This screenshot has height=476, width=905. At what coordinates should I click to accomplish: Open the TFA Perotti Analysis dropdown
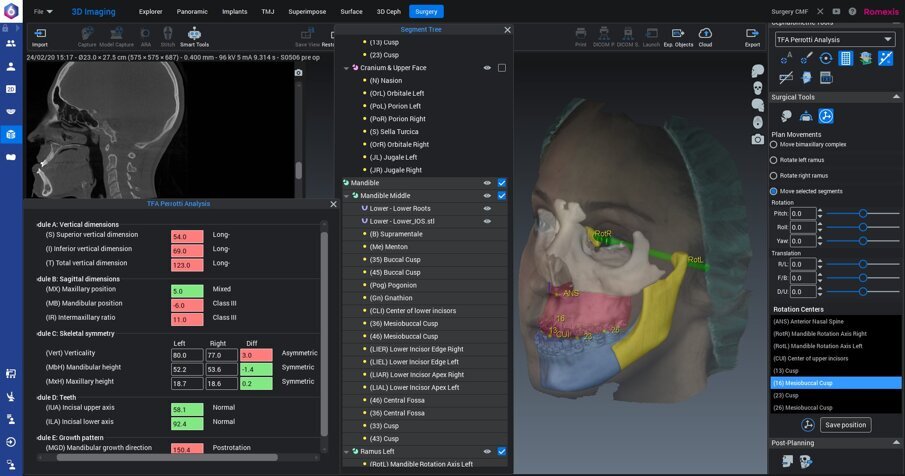click(835, 40)
